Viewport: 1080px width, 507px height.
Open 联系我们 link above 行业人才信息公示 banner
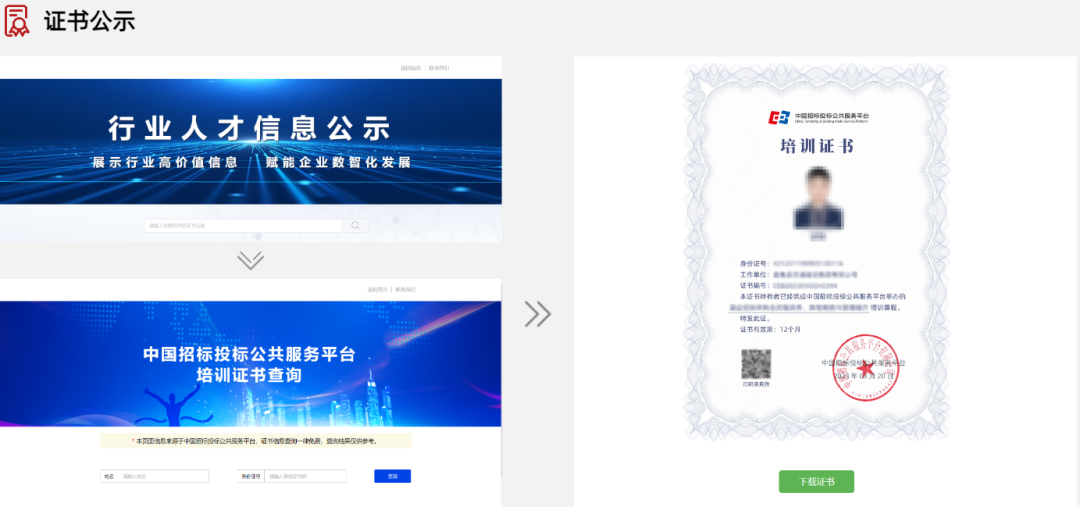click(x=439, y=68)
